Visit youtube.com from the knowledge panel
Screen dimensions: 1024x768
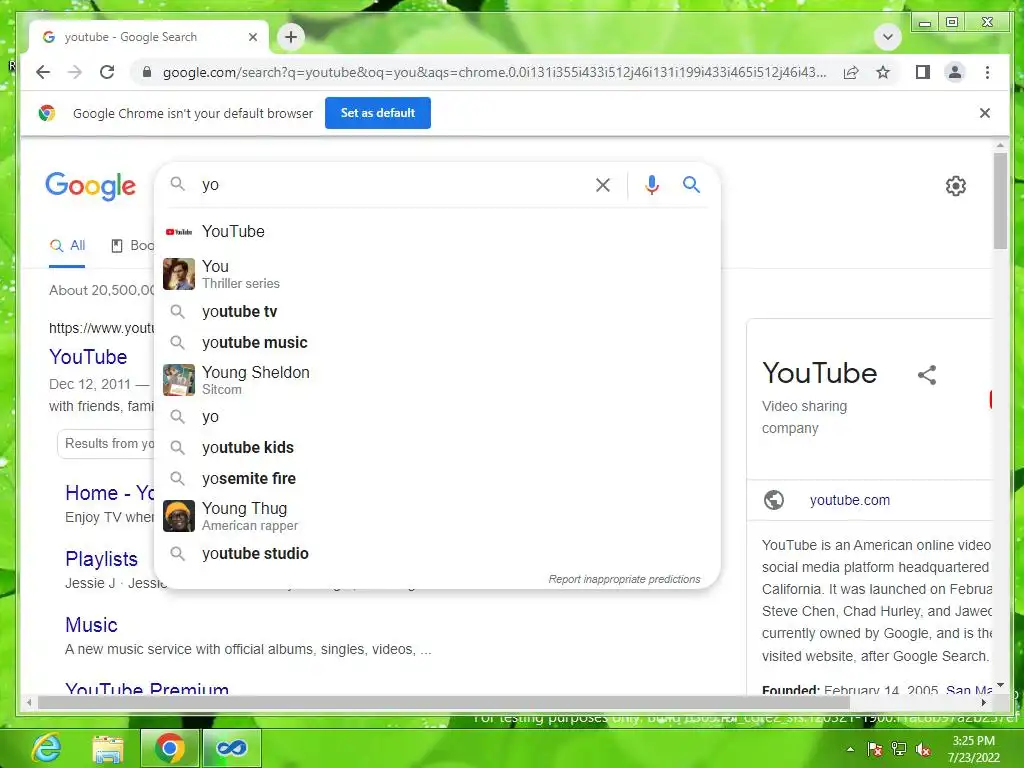coord(850,500)
